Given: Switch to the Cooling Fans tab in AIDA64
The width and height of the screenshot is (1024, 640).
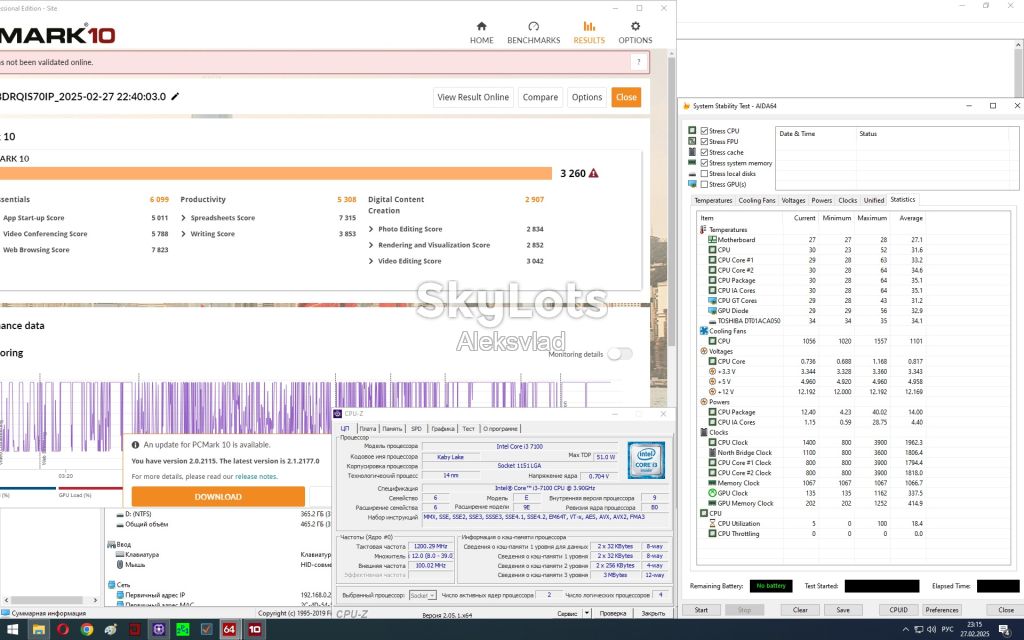Looking at the screenshot, I should 757,200.
